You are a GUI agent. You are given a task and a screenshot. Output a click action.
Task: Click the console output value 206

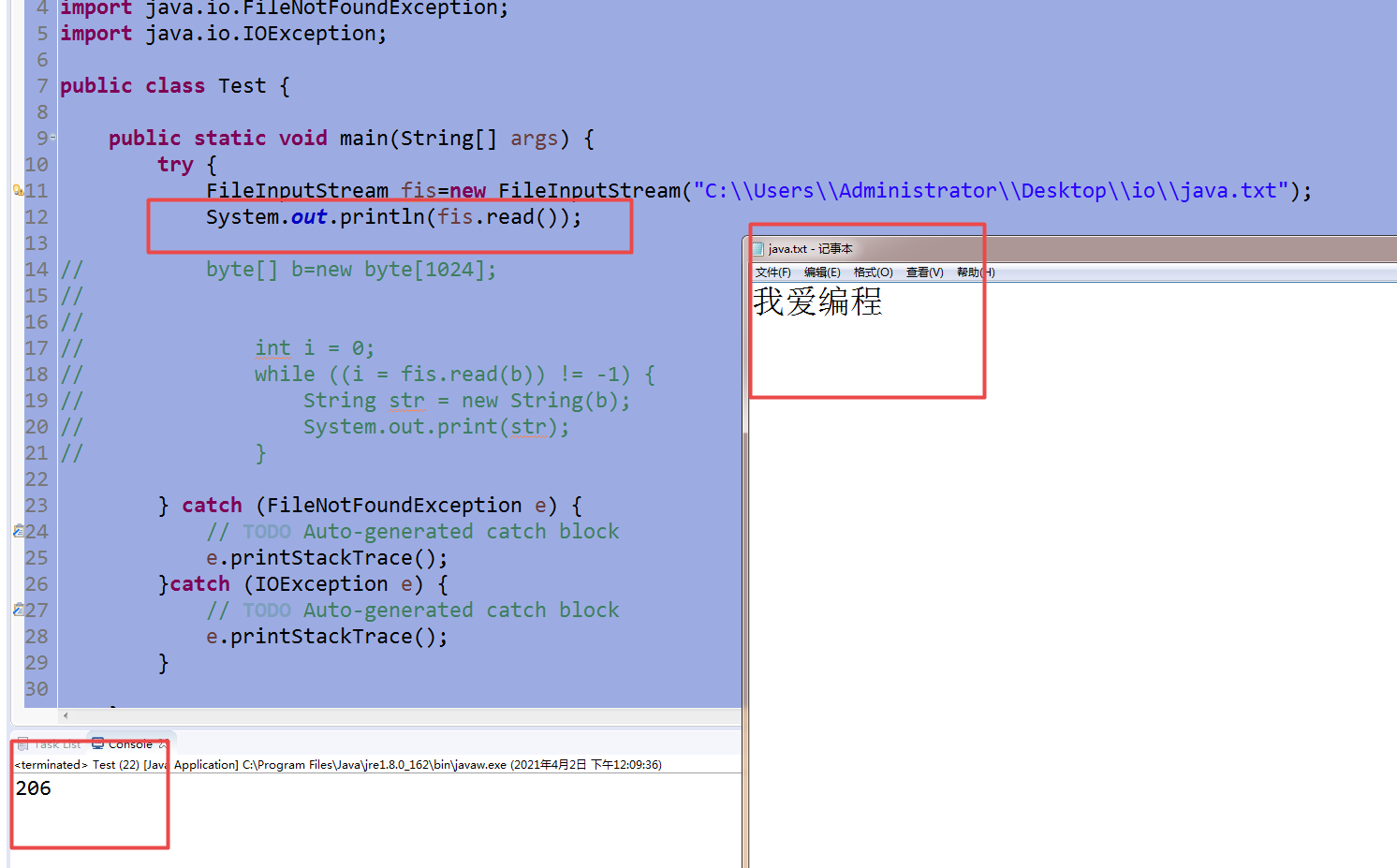click(x=34, y=788)
